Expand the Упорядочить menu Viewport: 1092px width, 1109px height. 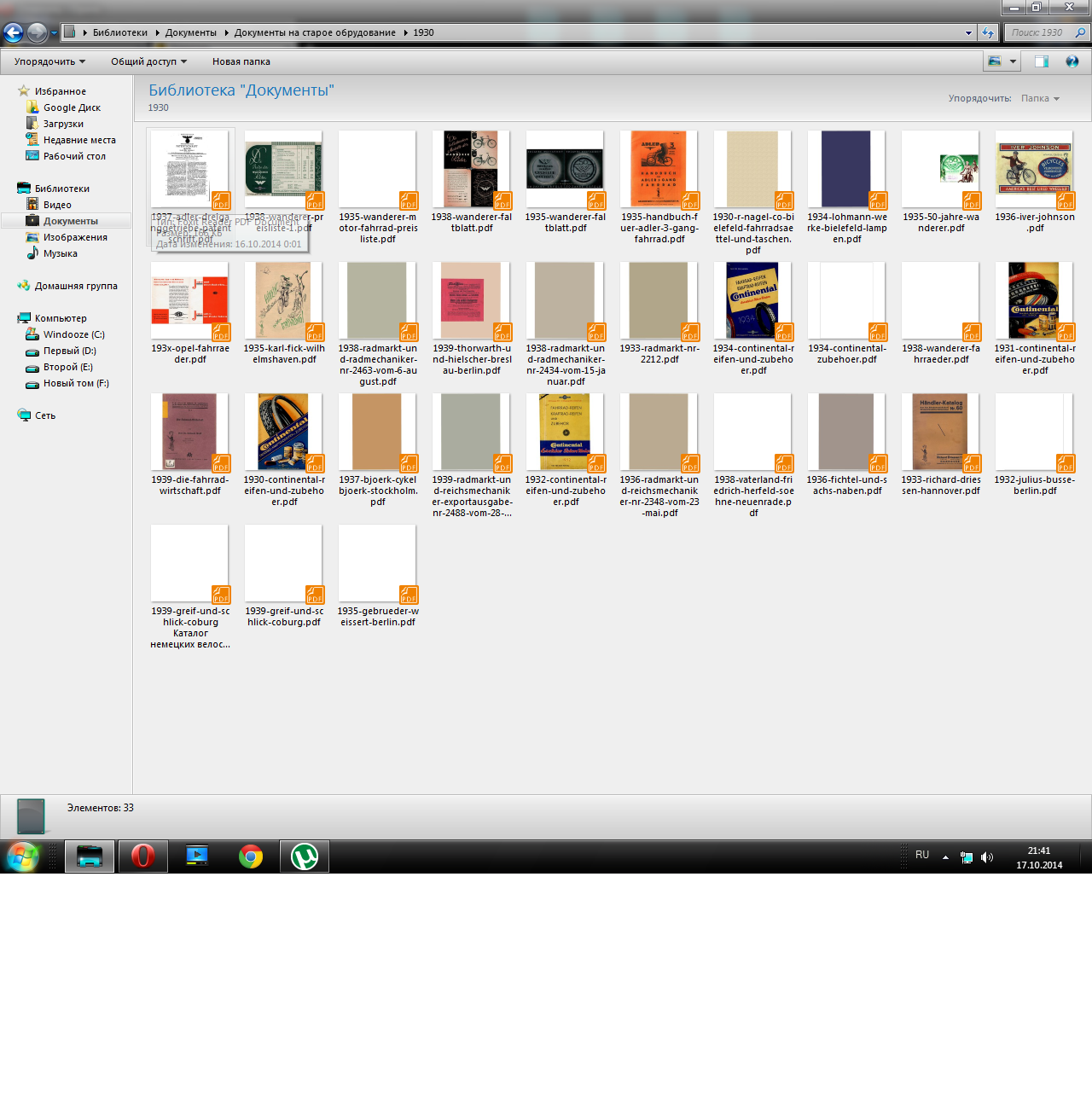click(x=49, y=61)
